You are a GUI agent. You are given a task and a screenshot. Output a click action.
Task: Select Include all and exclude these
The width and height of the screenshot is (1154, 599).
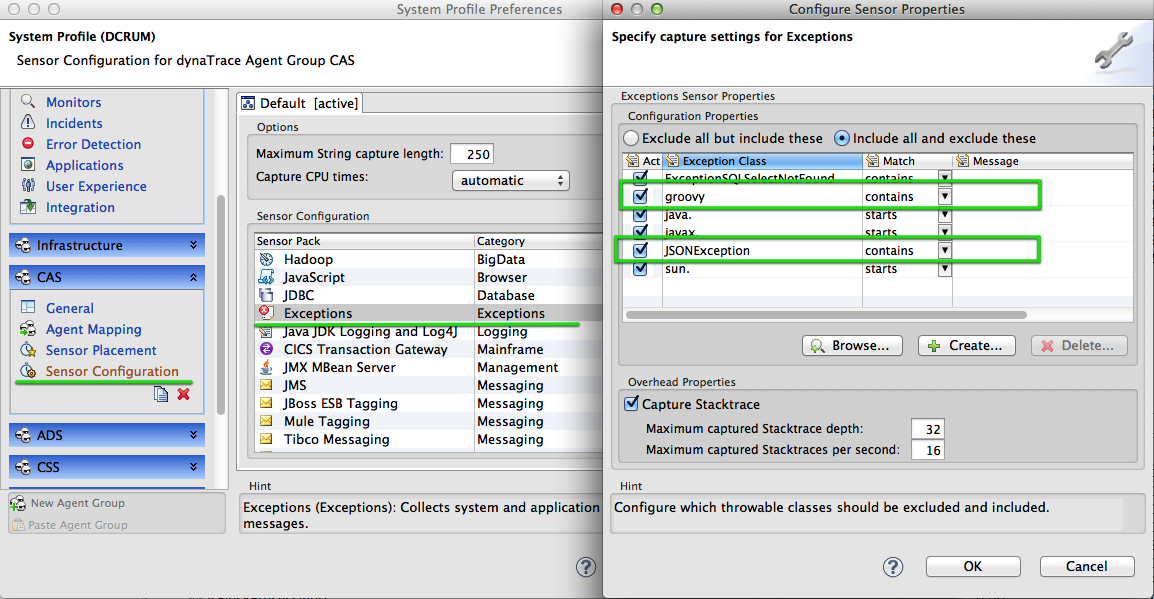pos(842,138)
